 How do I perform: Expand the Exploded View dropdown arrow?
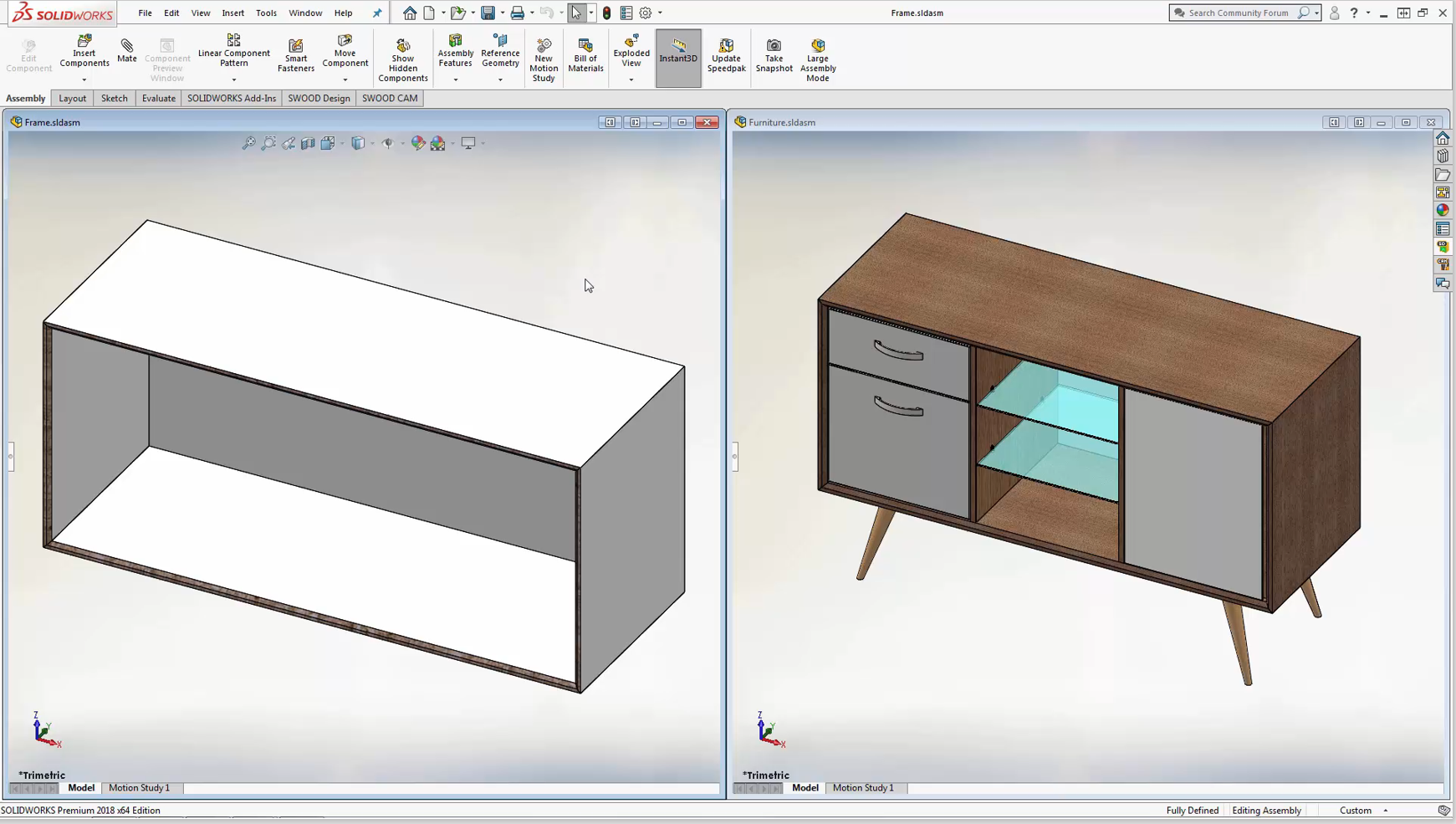[631, 79]
